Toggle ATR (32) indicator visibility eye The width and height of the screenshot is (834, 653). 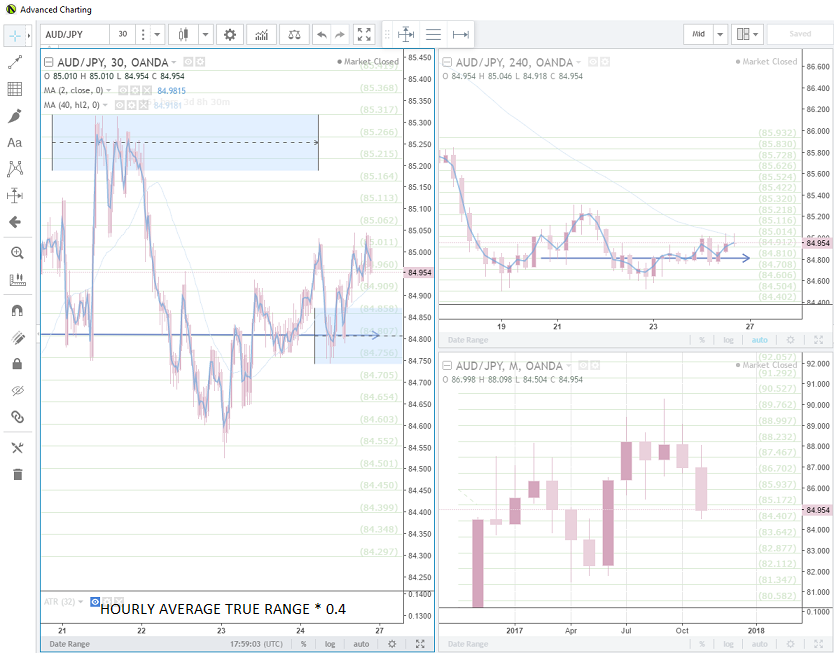tap(95, 601)
